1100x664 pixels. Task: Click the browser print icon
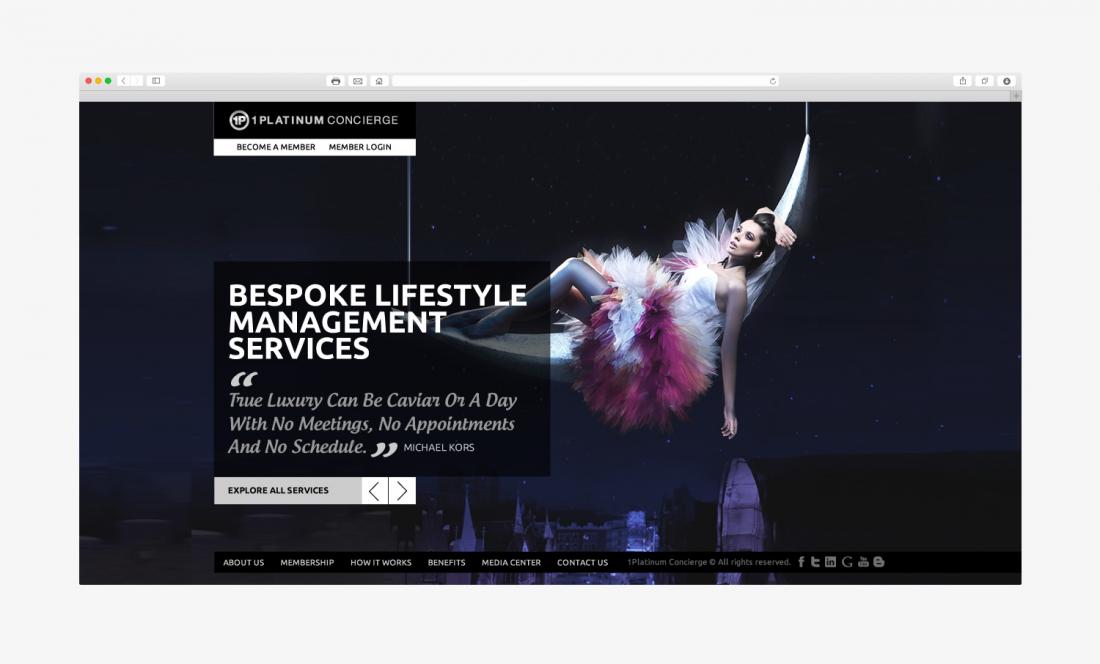click(x=336, y=81)
